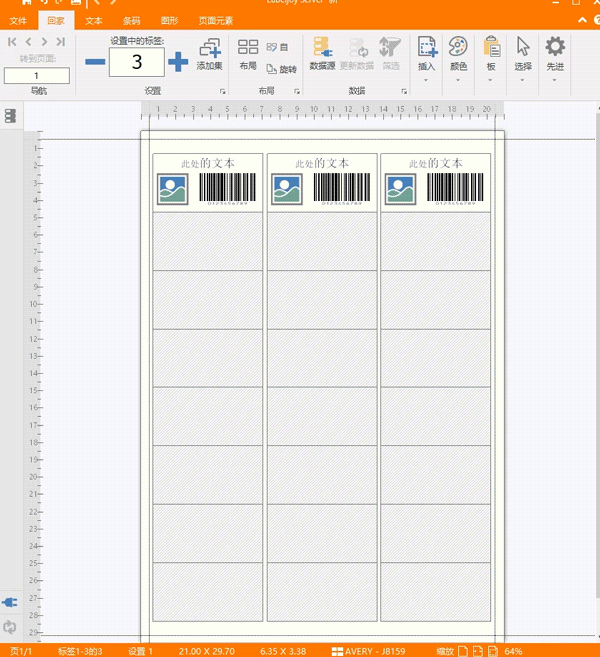Select the second label's barcode

click(x=342, y=189)
